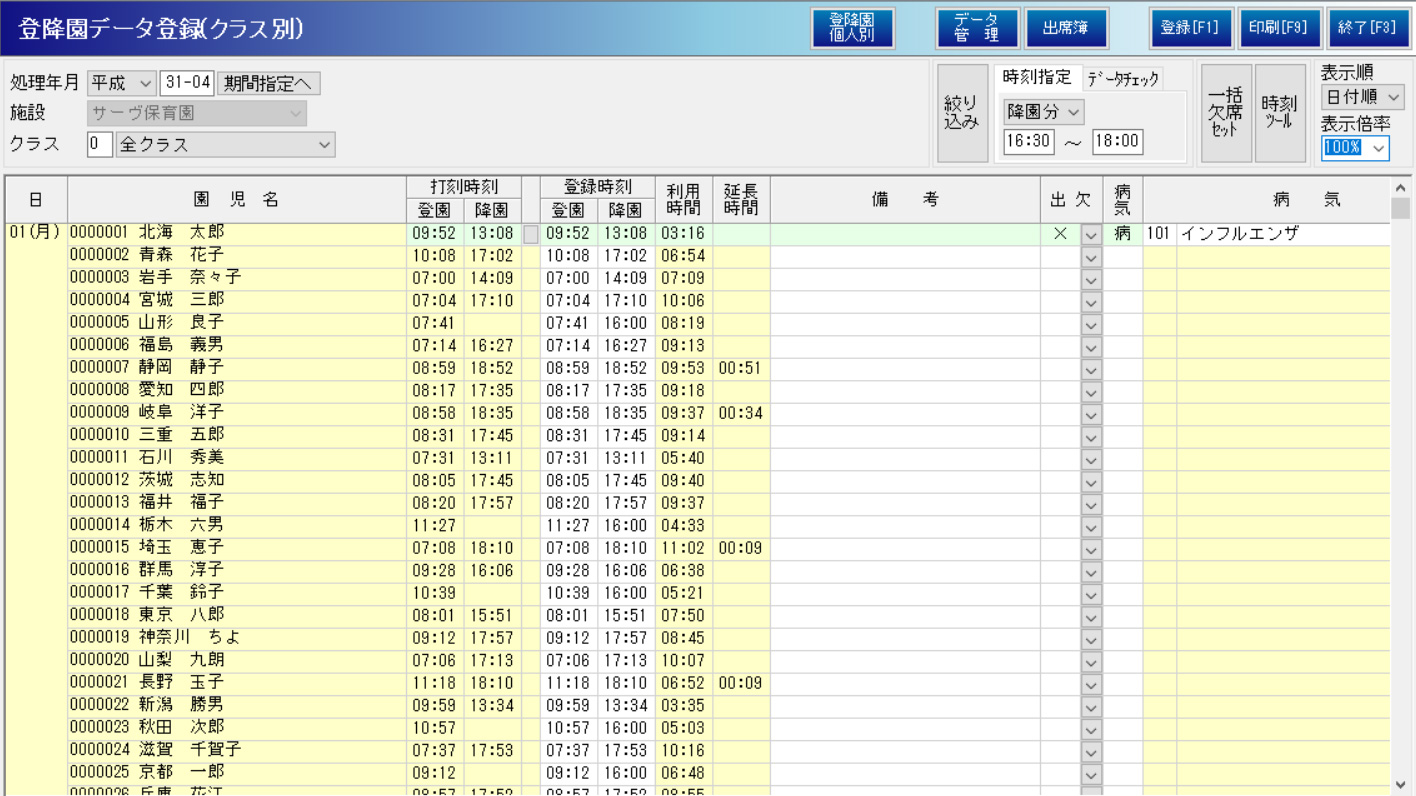Viewport: 1416px width, 796px height.
Task: Click the 登降園個人別 button
Action: click(x=852, y=28)
